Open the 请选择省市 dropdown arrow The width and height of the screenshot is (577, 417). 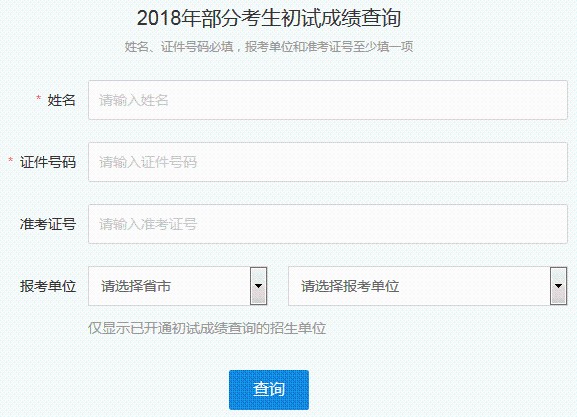(x=258, y=286)
